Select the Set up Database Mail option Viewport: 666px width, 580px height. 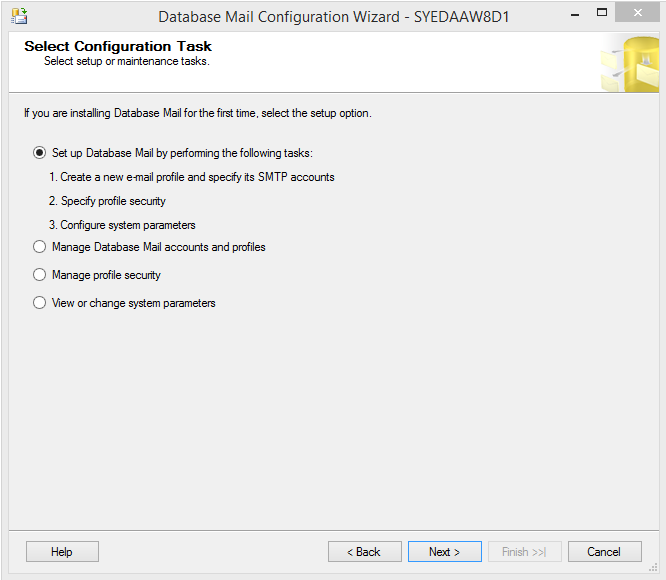point(40,153)
